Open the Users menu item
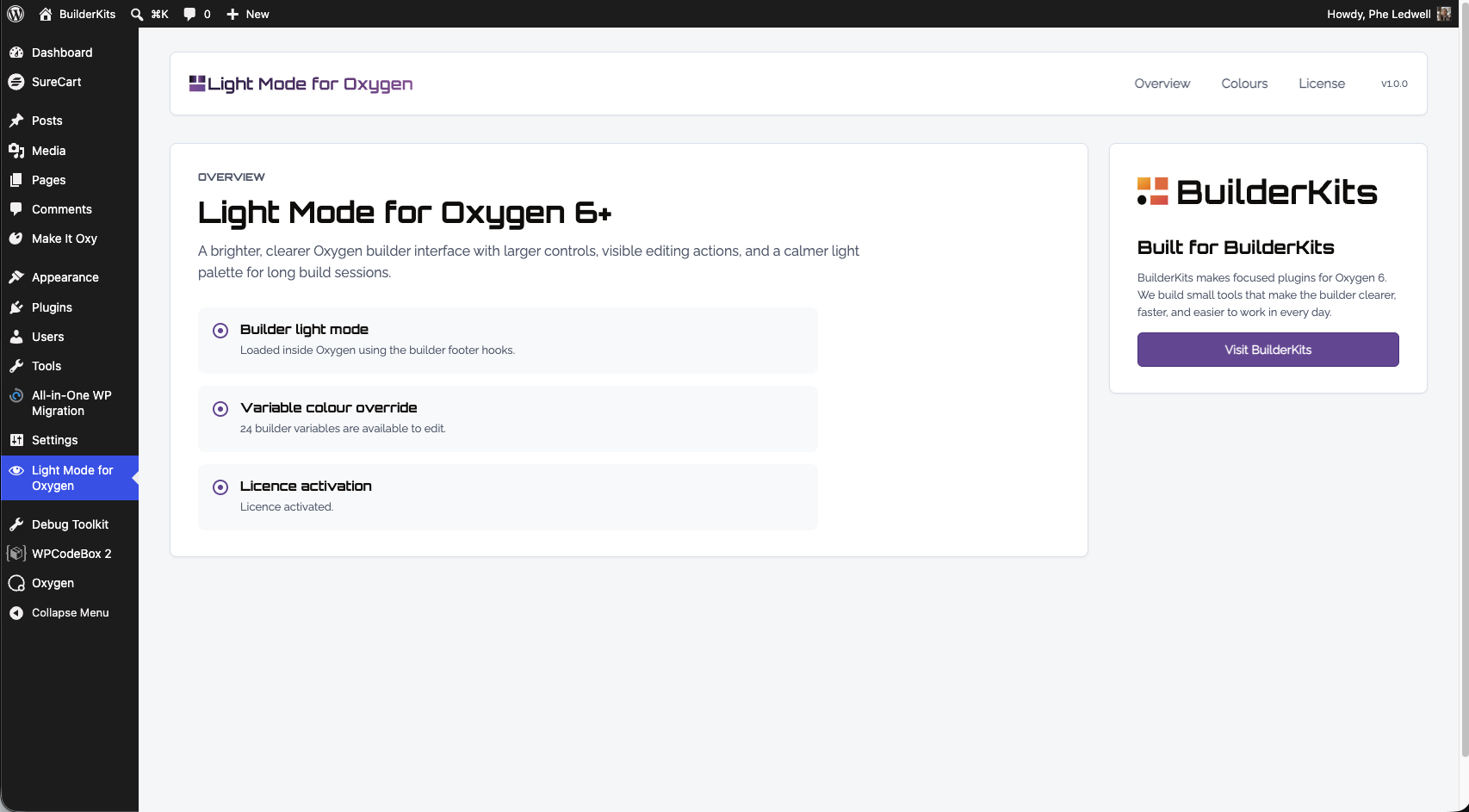Screen dimensions: 1469x812 69,337
